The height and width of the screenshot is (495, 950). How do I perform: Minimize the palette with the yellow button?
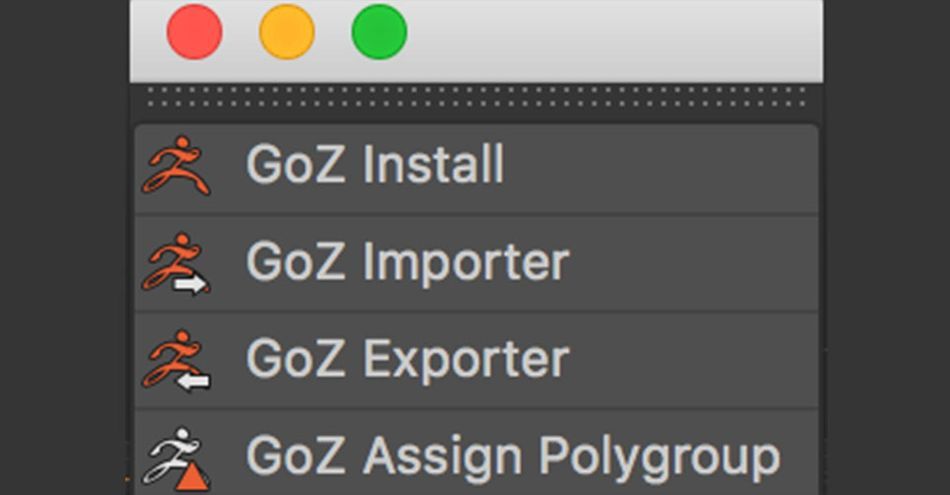click(x=287, y=32)
